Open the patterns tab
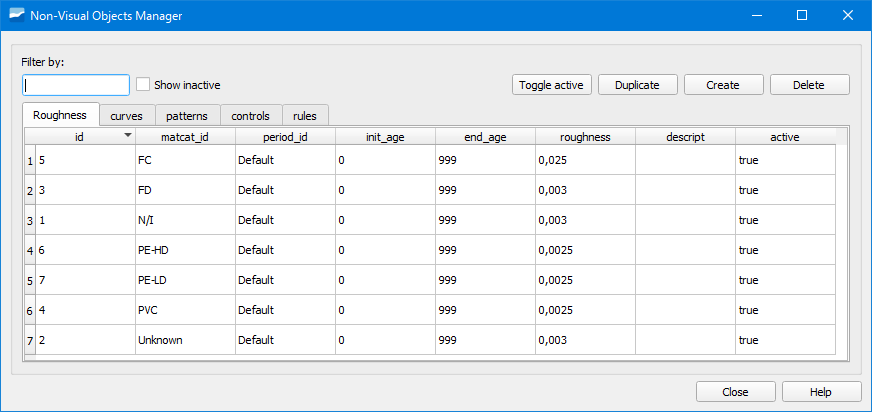872x412 pixels. [x=187, y=116]
